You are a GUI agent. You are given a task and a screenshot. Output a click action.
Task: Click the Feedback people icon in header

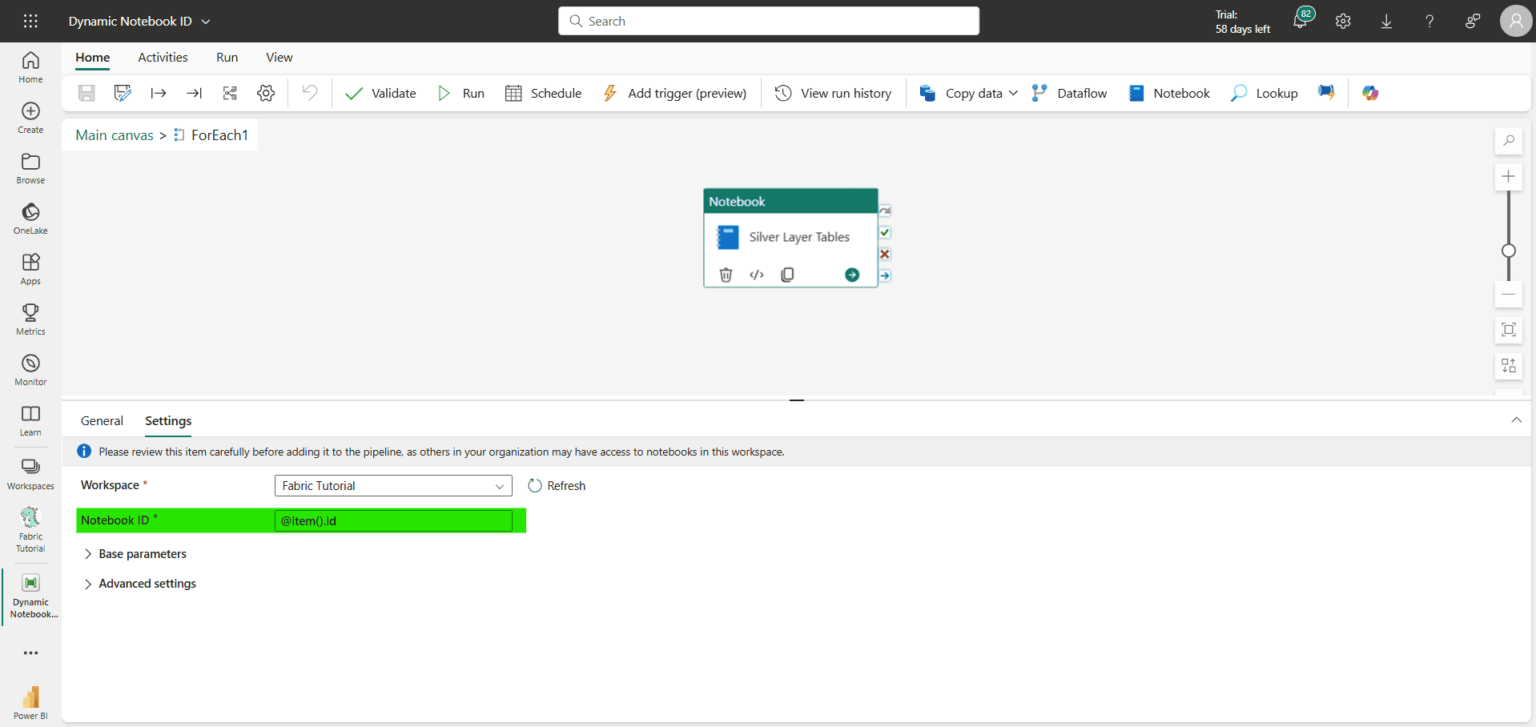[1473, 21]
